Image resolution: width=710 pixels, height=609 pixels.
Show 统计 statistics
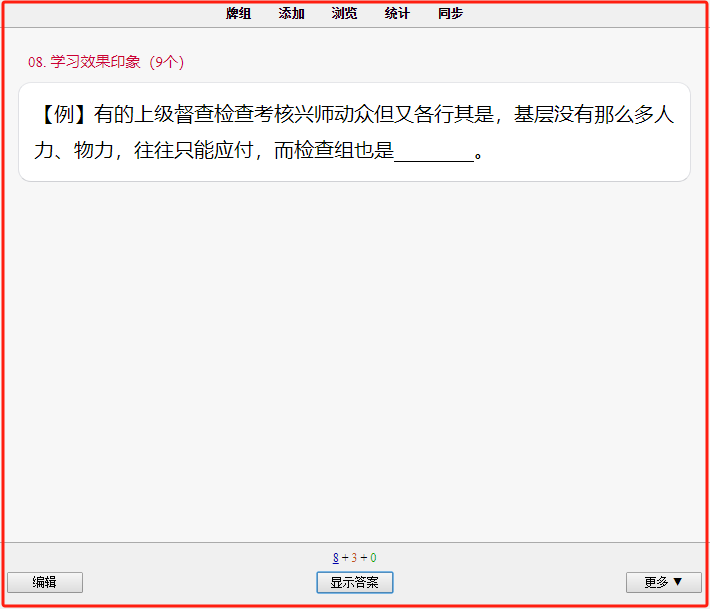tap(397, 14)
